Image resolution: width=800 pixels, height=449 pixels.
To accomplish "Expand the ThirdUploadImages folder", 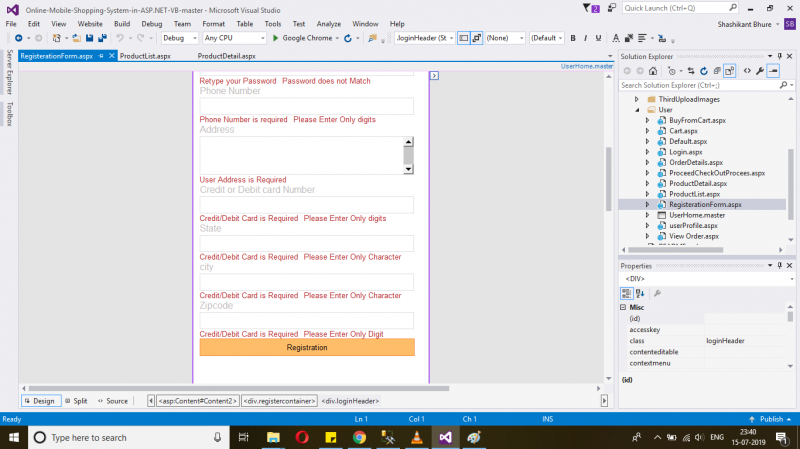I will (x=637, y=99).
